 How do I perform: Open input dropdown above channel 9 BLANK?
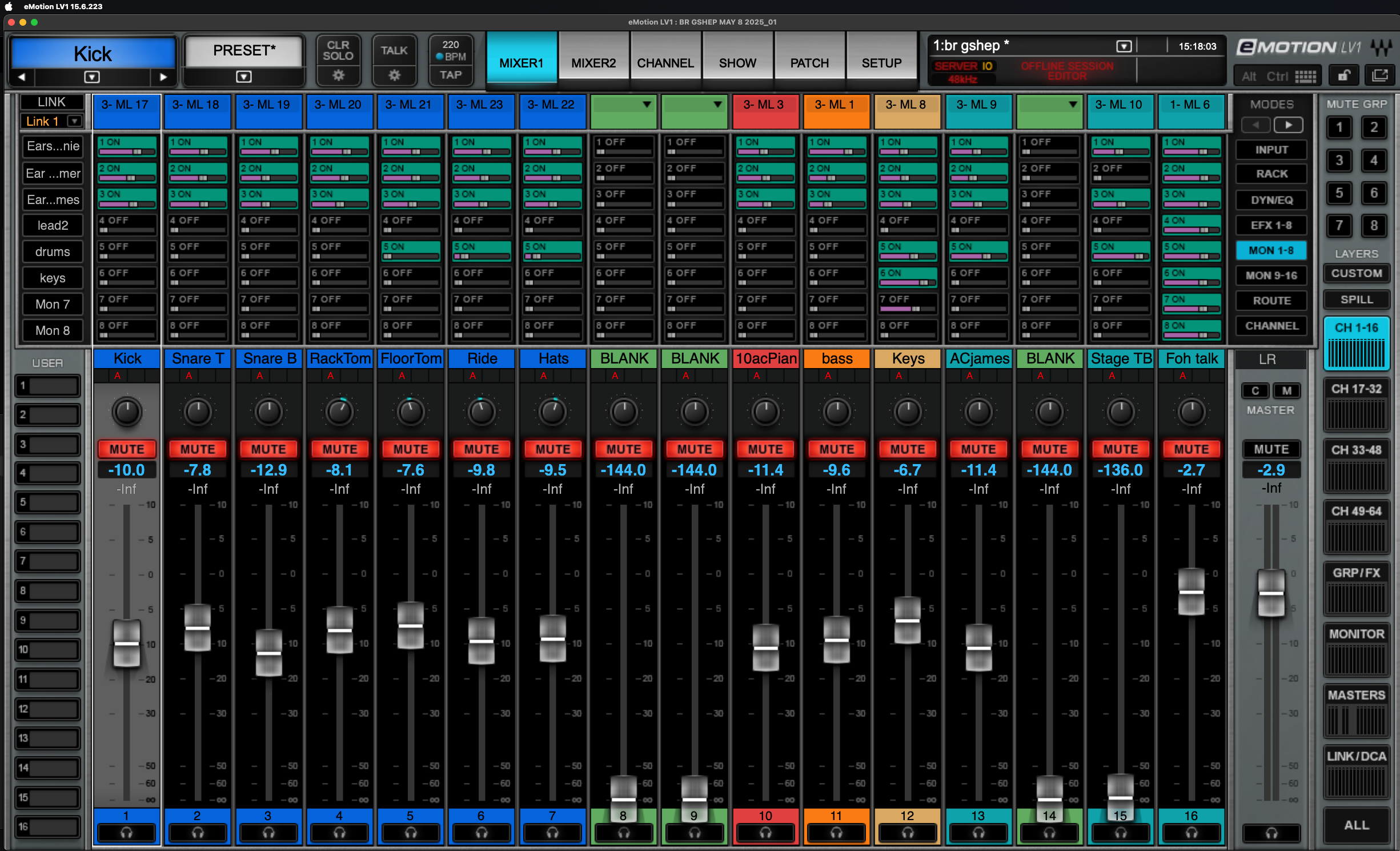point(717,105)
